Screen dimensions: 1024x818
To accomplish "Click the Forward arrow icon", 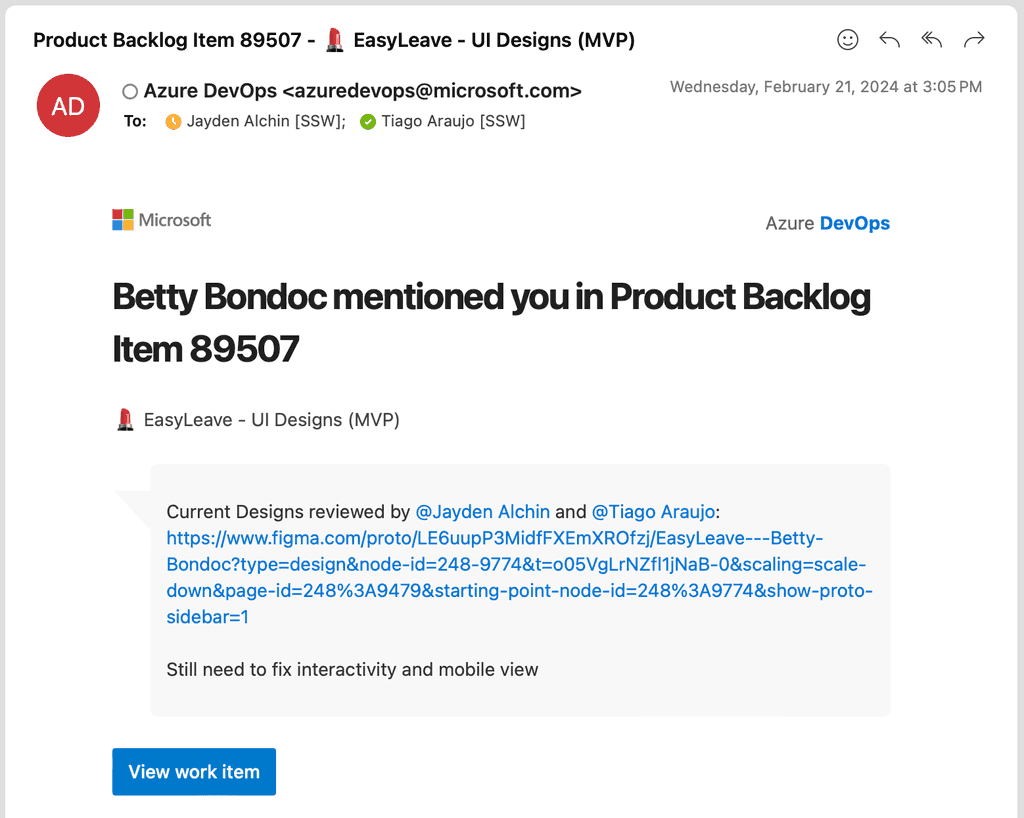I will 973,40.
